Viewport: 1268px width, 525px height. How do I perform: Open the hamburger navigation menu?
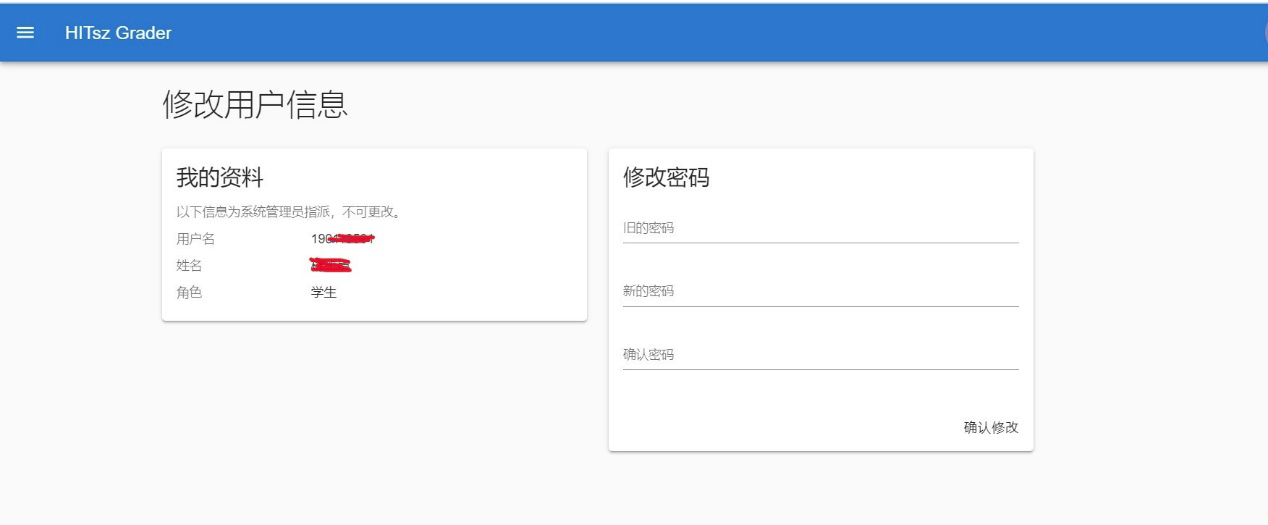point(25,33)
